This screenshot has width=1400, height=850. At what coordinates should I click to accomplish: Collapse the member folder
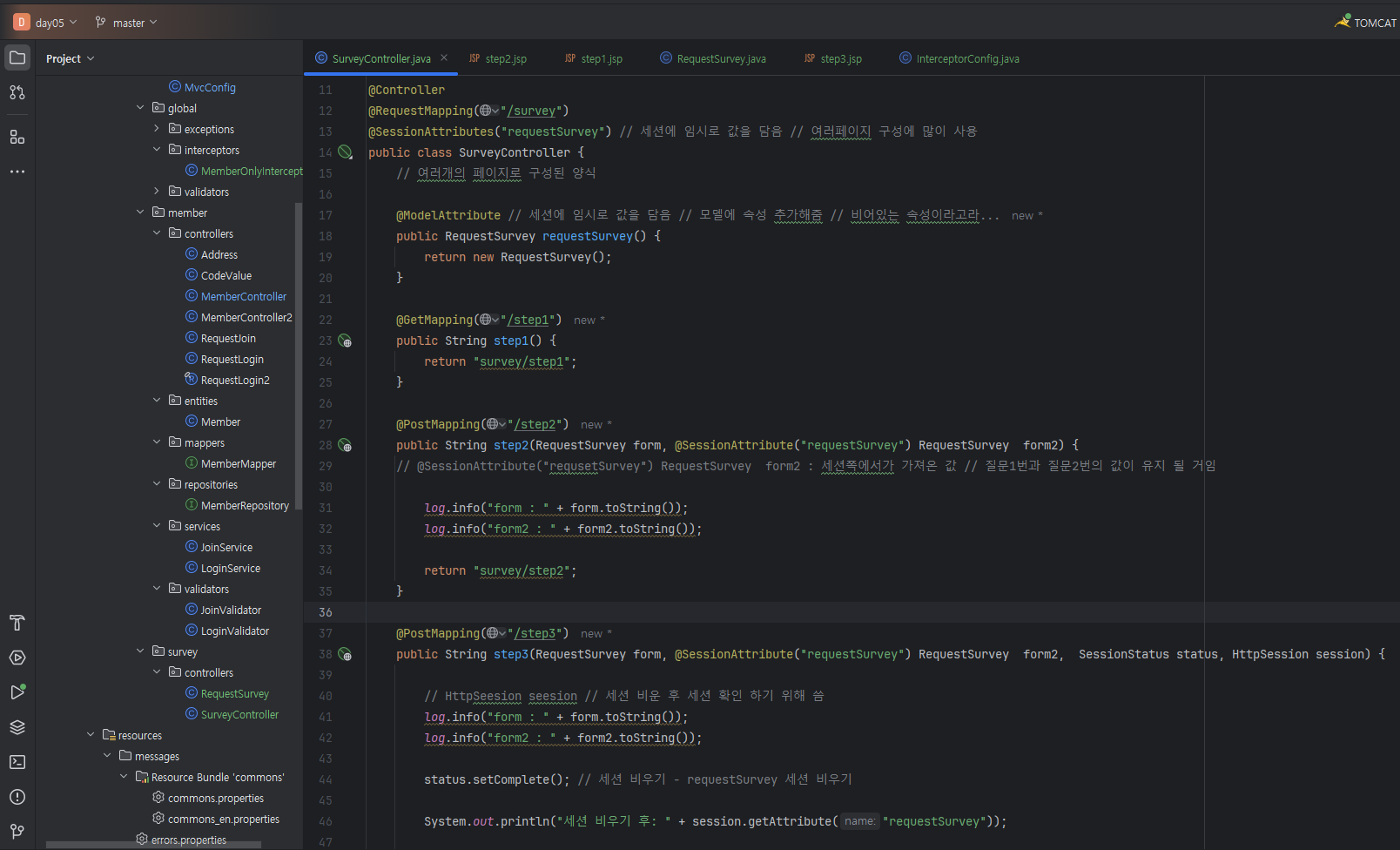pyautogui.click(x=140, y=212)
